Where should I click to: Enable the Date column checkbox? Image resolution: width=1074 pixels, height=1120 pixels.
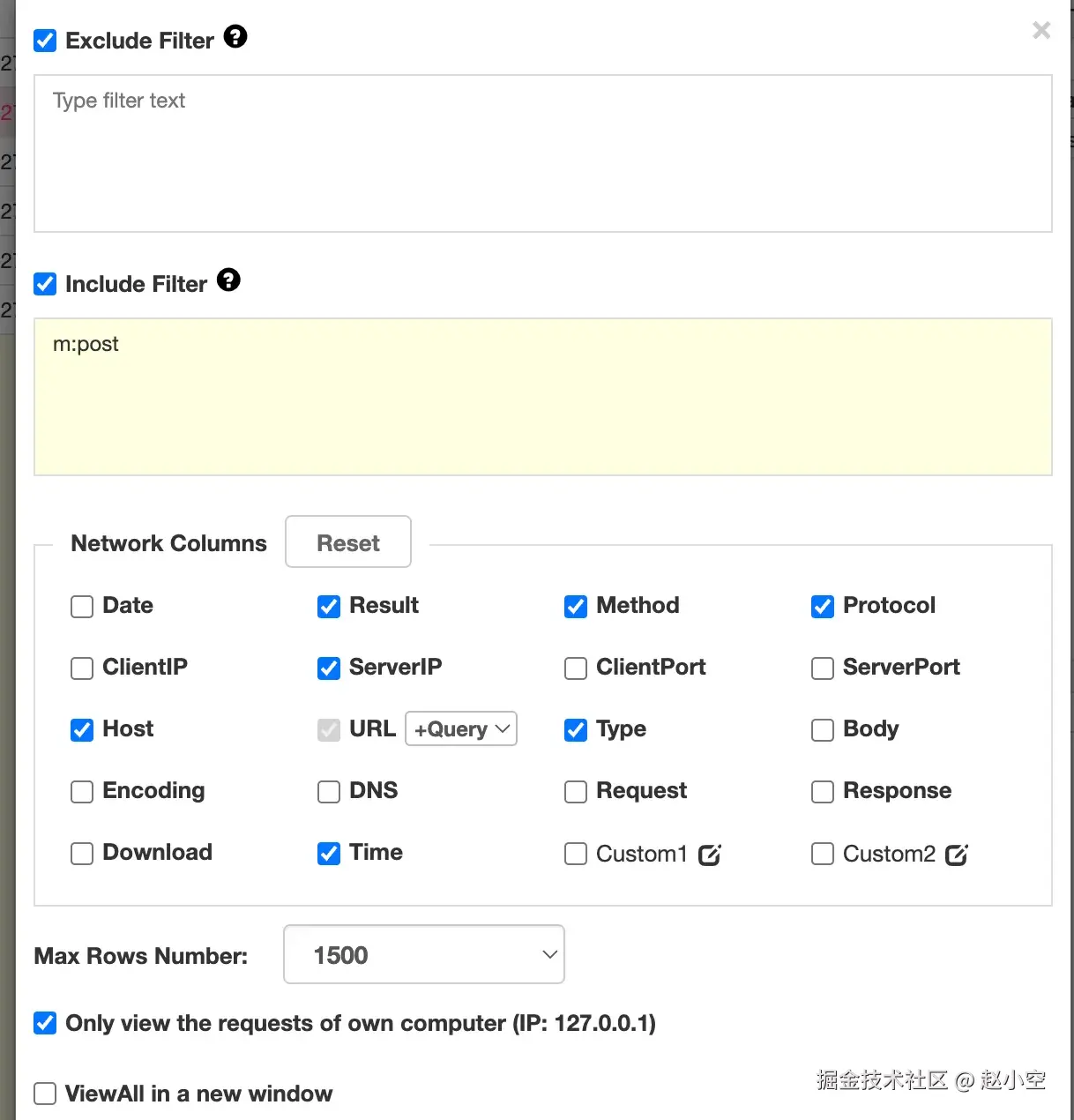pyautogui.click(x=82, y=607)
